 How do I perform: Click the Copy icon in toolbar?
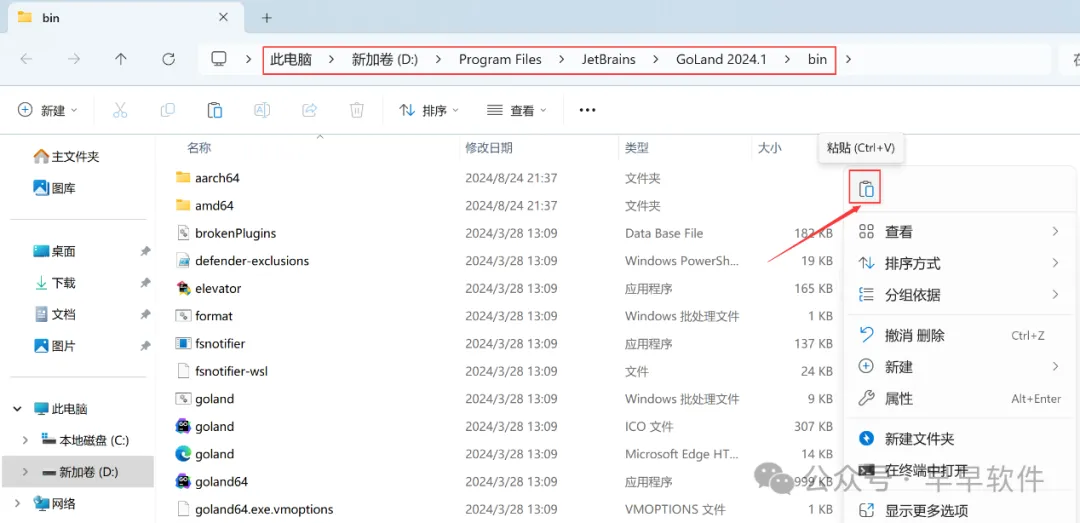point(167,110)
